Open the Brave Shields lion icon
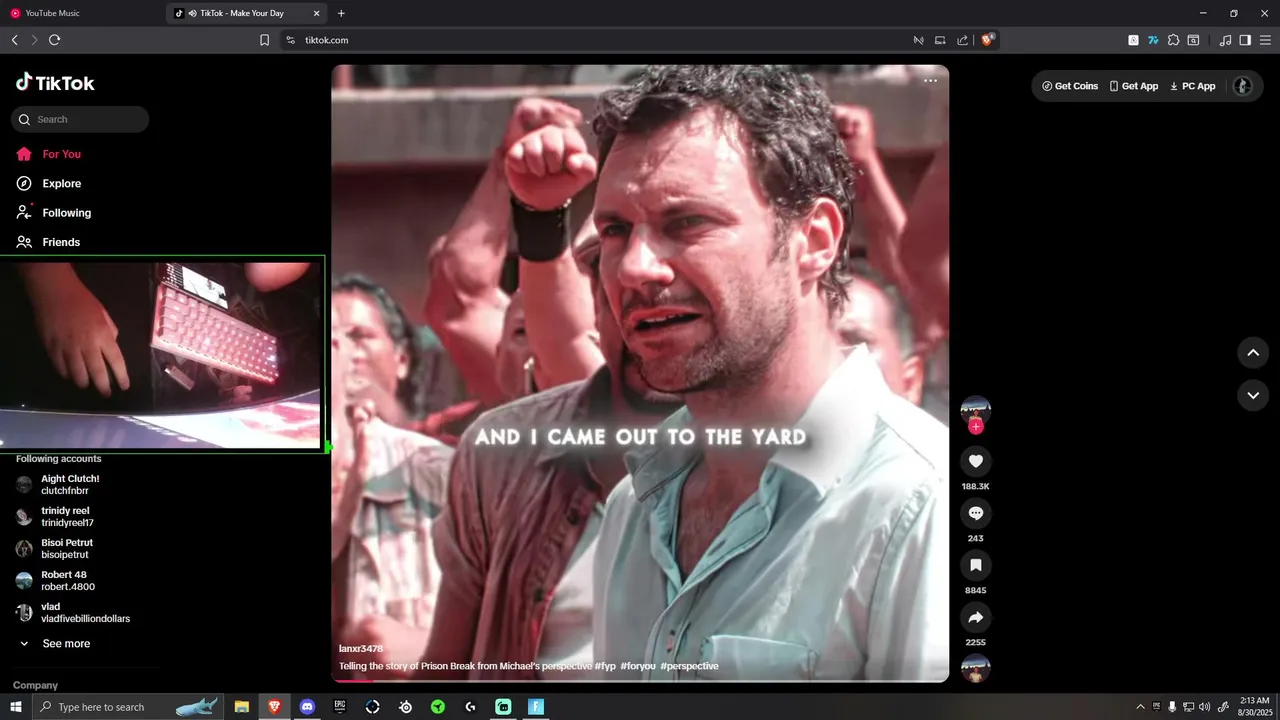Screen dimensions: 1280x720 pos(988,40)
